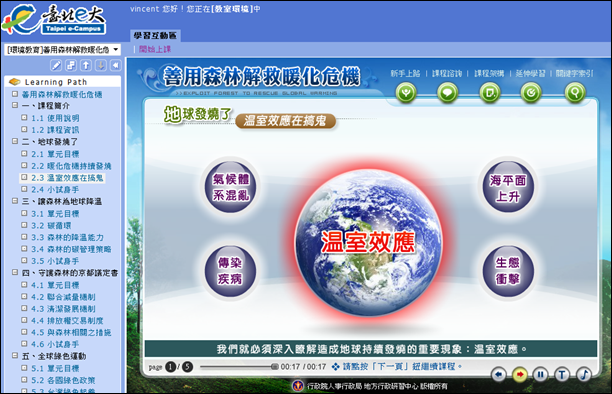Open lesson 5.2 各國綠色政策
This screenshot has height=394, width=612.
(x=63, y=380)
